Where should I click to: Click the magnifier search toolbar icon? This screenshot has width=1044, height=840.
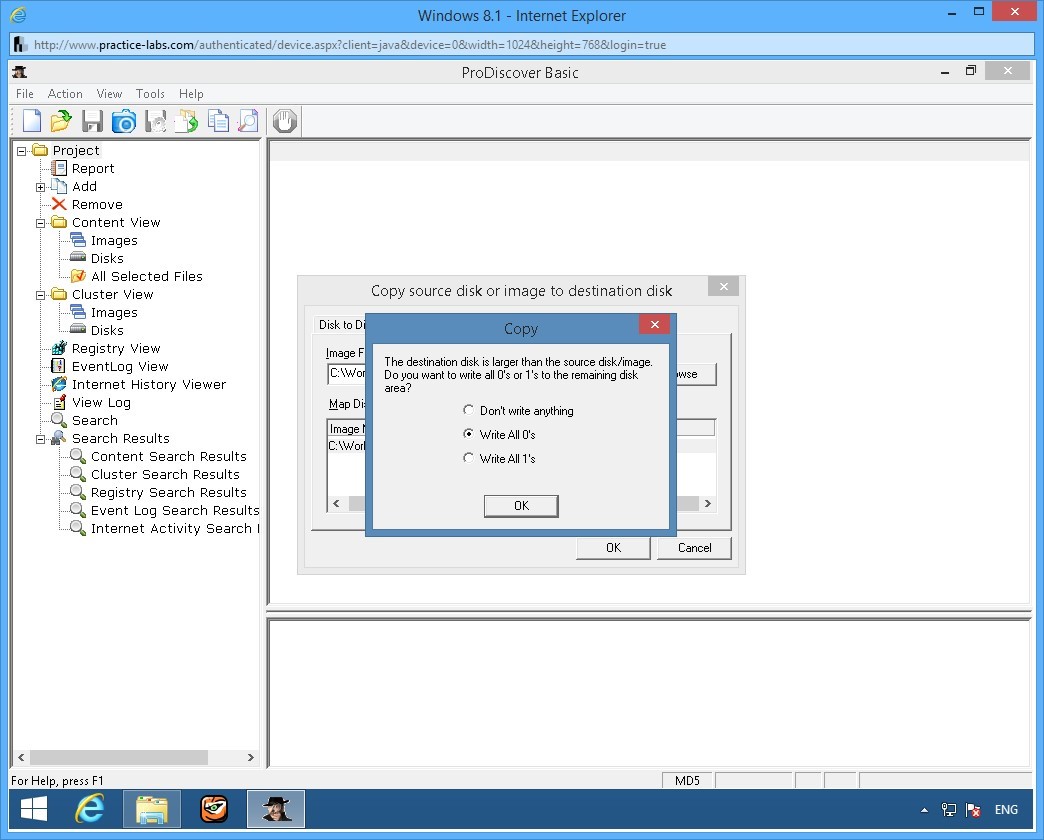click(248, 122)
